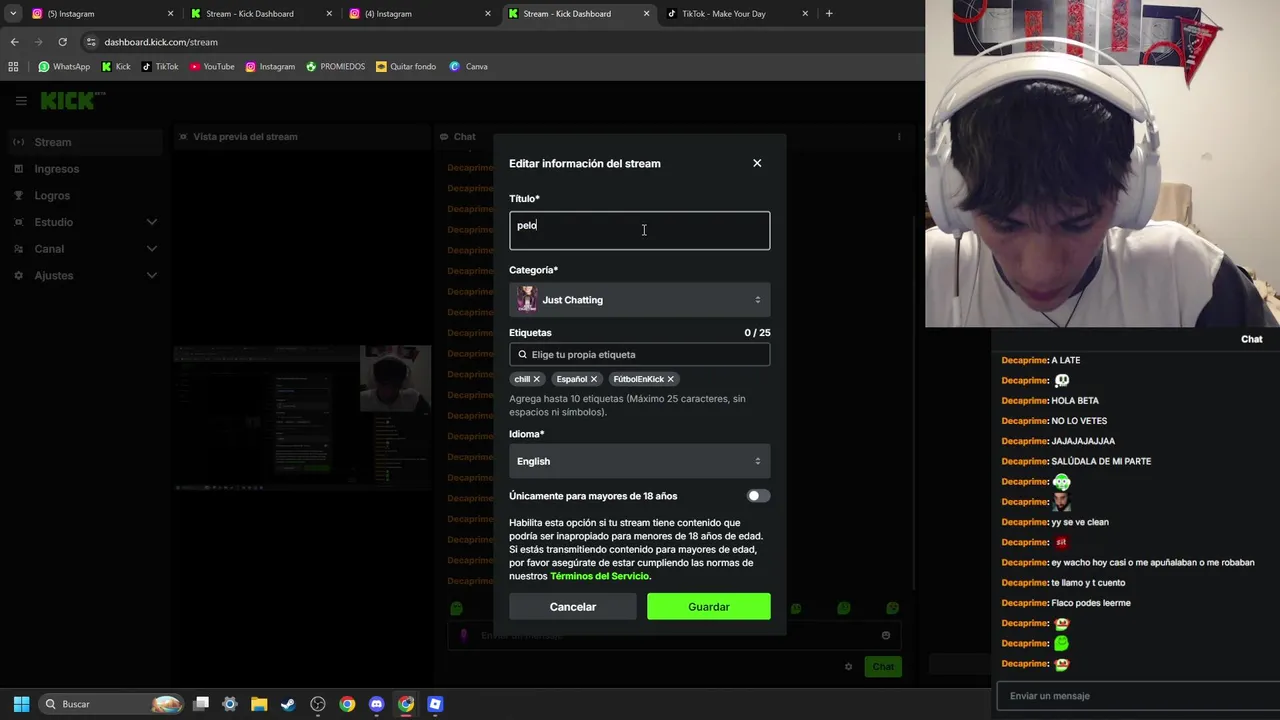Image resolution: width=1280 pixels, height=720 pixels.
Task: Reload the current page
Action: pyautogui.click(x=62, y=42)
